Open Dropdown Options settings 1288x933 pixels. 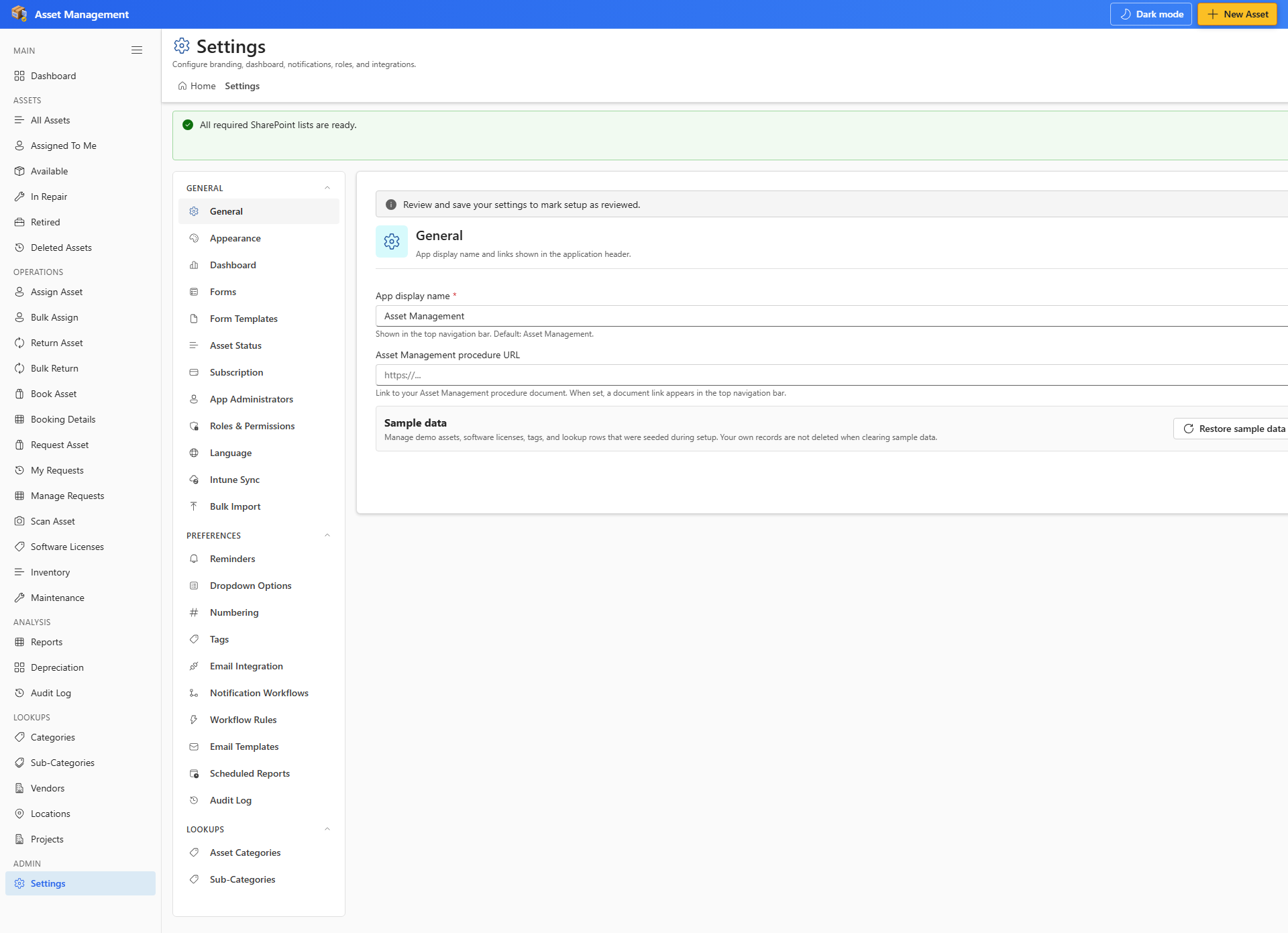[259, 586]
